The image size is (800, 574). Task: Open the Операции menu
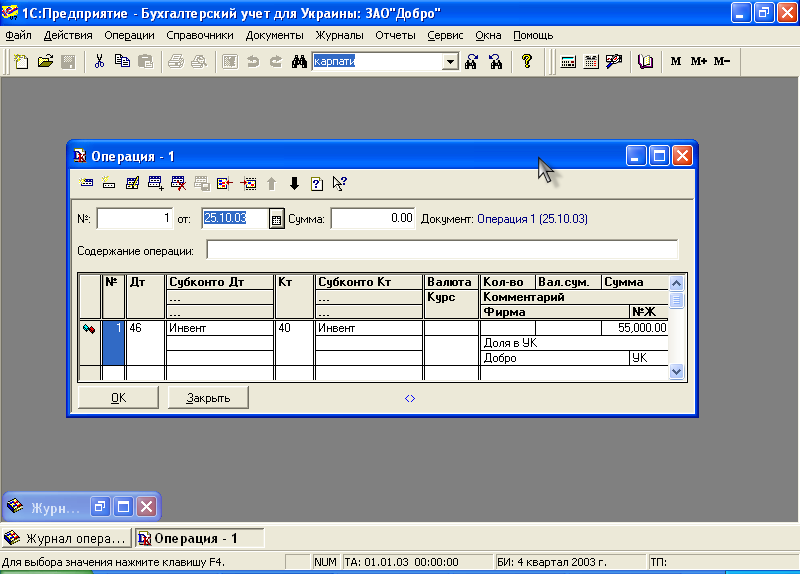click(x=129, y=35)
